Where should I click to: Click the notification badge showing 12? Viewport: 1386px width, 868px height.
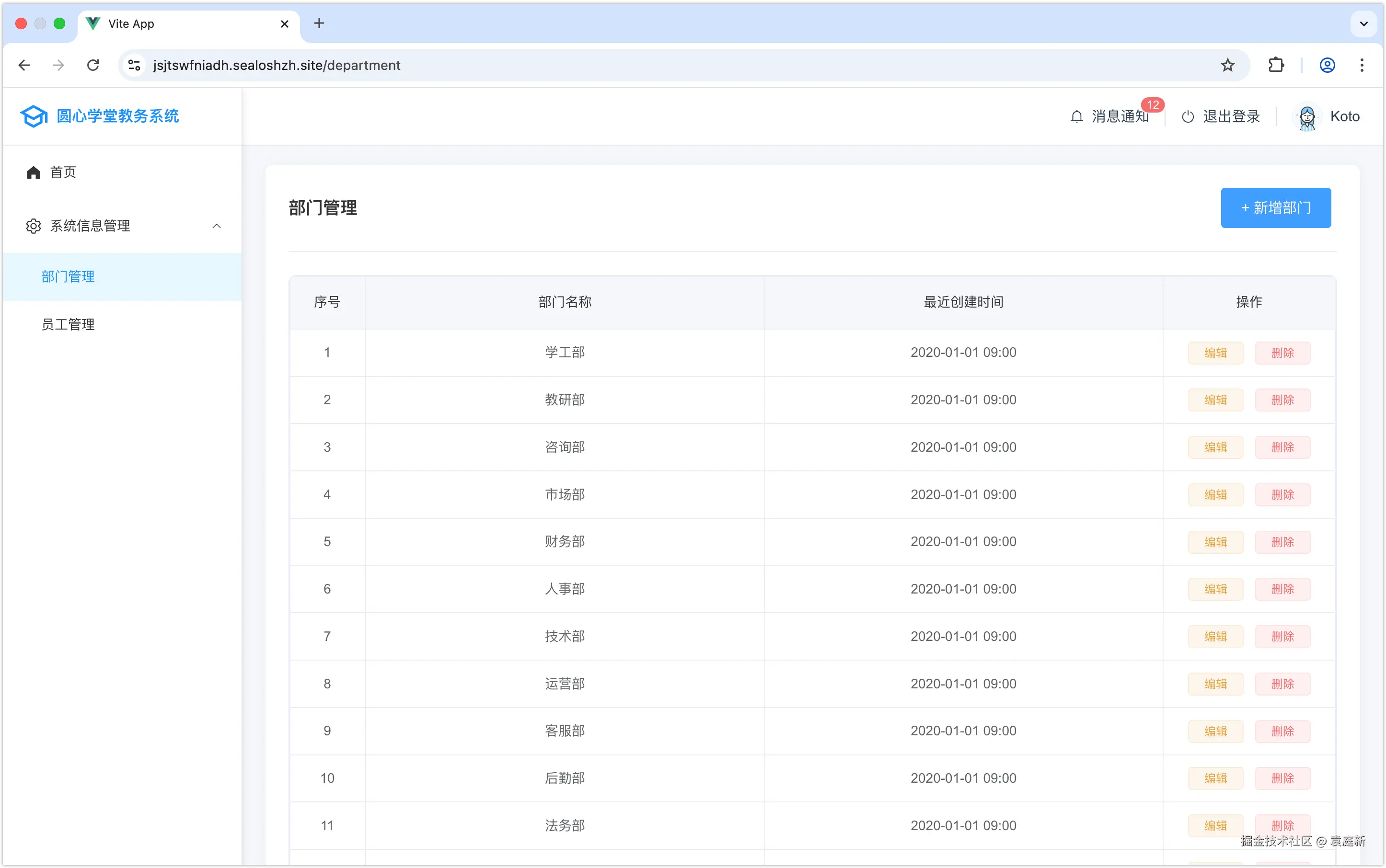[x=1154, y=105]
